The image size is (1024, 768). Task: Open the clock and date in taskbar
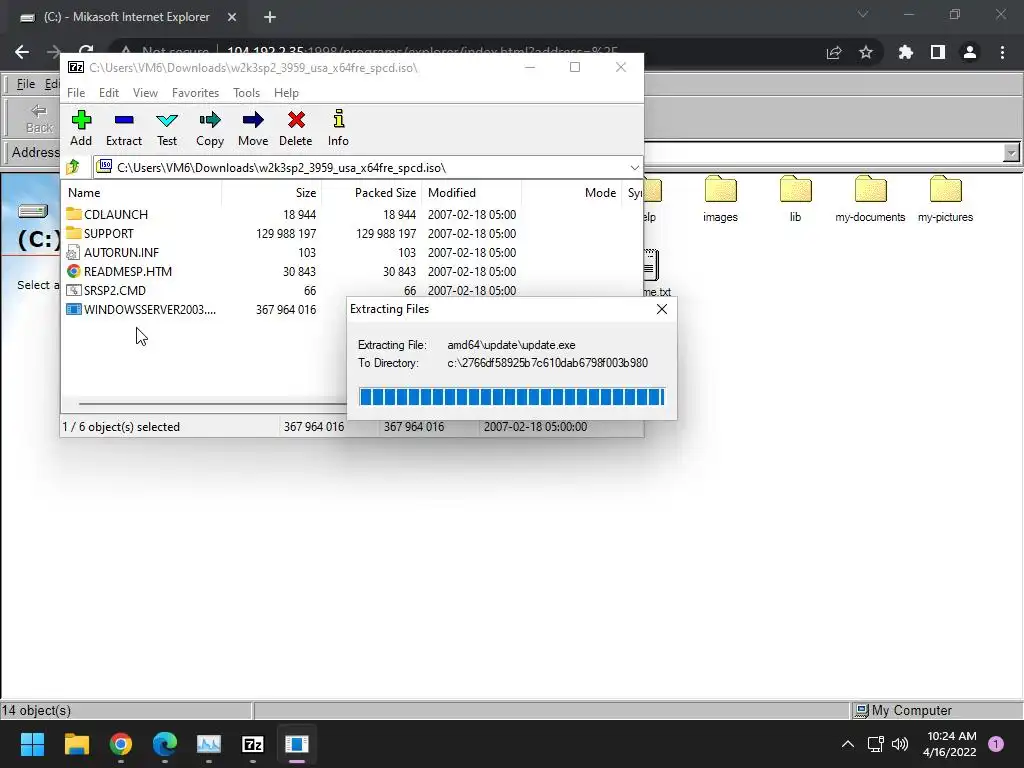(950, 744)
